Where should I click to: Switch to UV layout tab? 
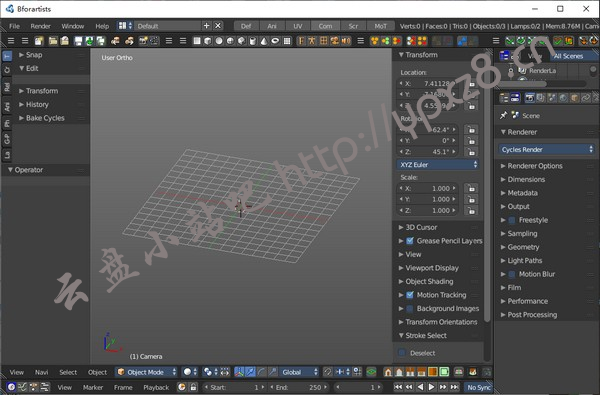pos(298,26)
